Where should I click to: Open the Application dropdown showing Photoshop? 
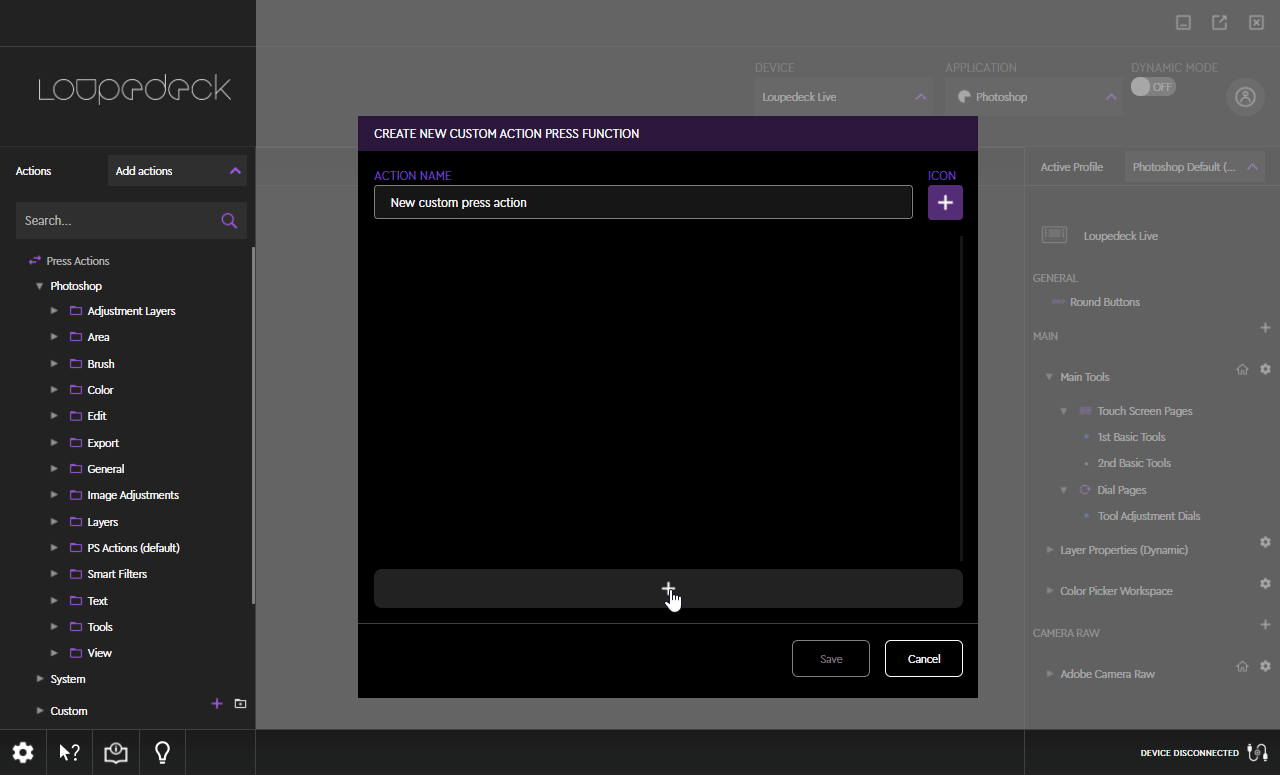tap(1034, 97)
